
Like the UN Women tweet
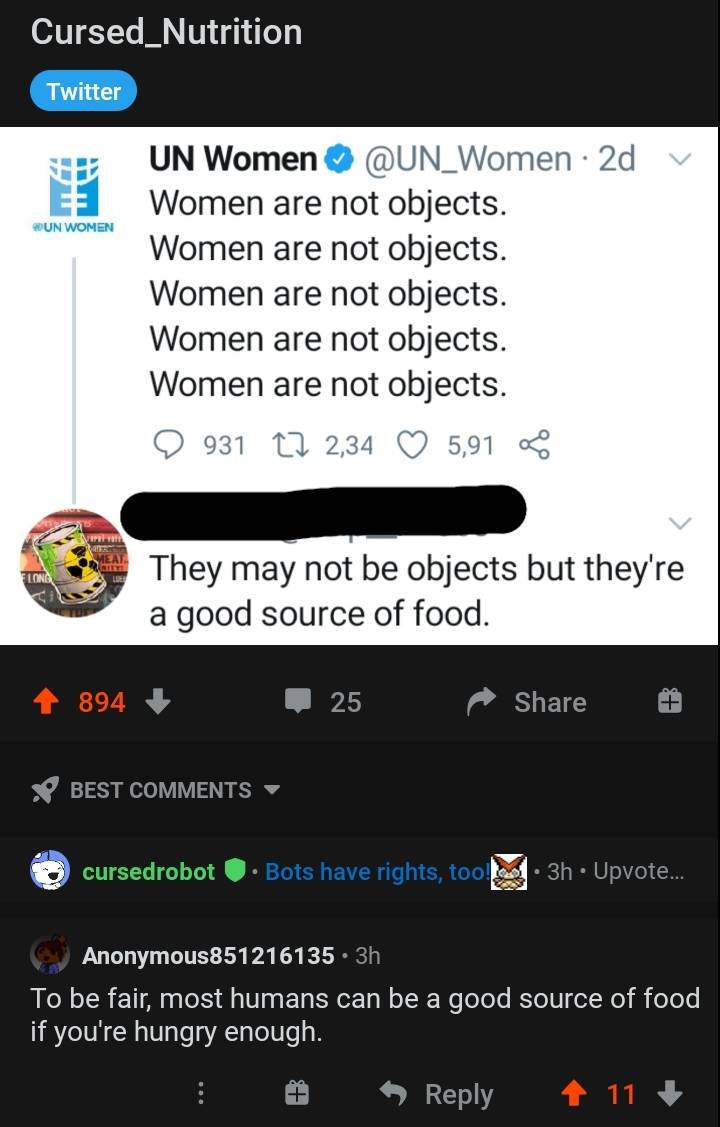coord(414,445)
